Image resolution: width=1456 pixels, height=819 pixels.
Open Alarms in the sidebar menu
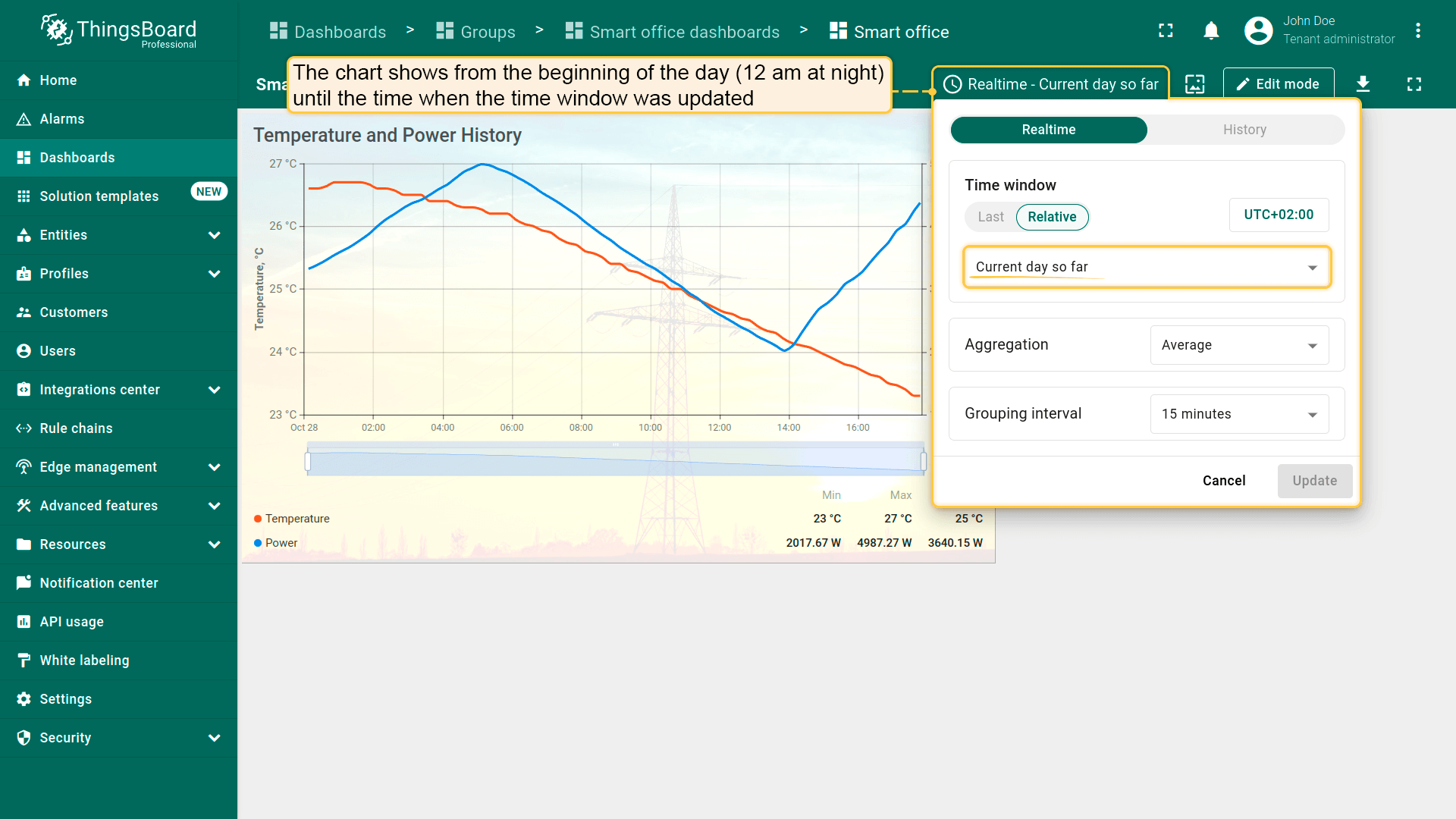point(62,119)
